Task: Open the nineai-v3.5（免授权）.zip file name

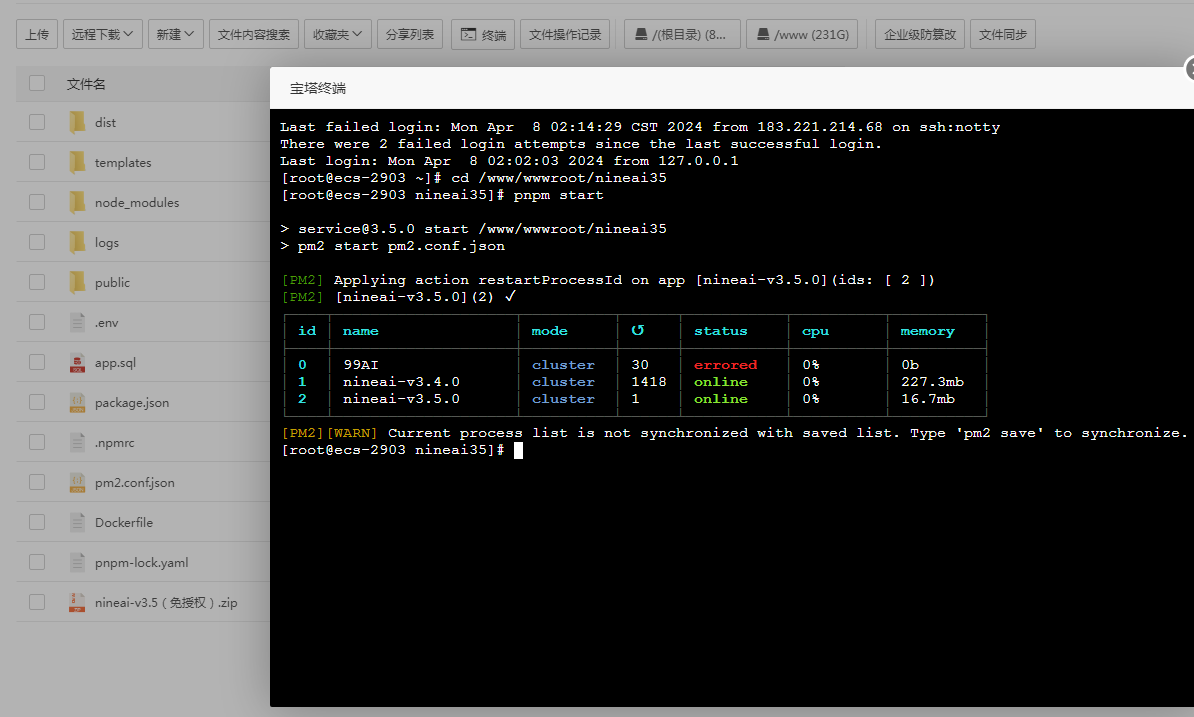Action: point(166,603)
